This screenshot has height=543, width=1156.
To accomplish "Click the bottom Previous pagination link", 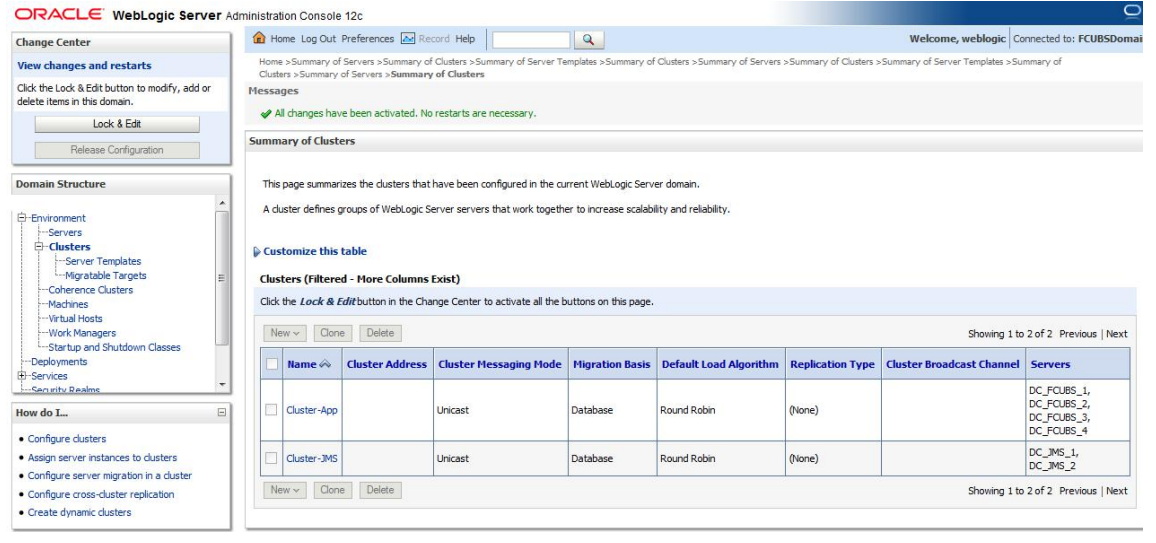I will pyautogui.click(x=1078, y=491).
